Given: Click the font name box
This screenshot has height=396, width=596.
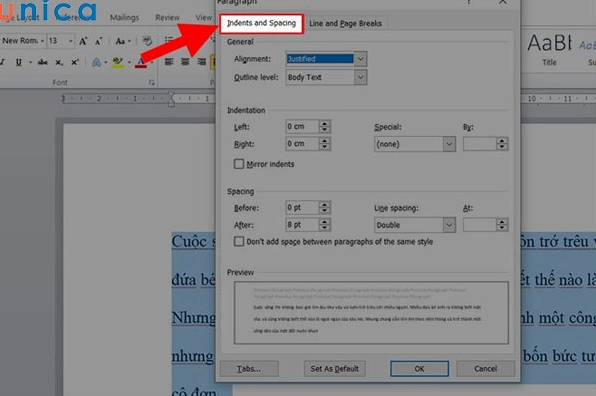Looking at the screenshot, I should [x=20, y=41].
